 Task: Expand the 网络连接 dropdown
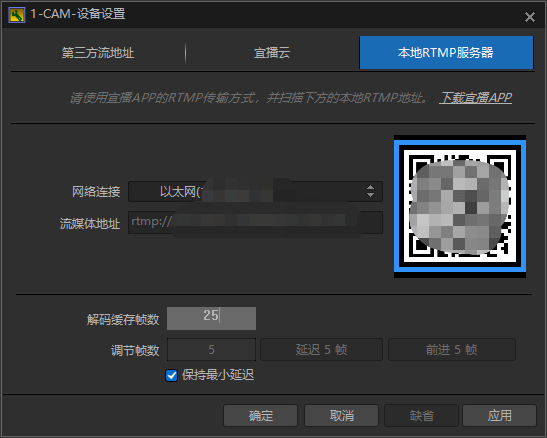[255, 191]
